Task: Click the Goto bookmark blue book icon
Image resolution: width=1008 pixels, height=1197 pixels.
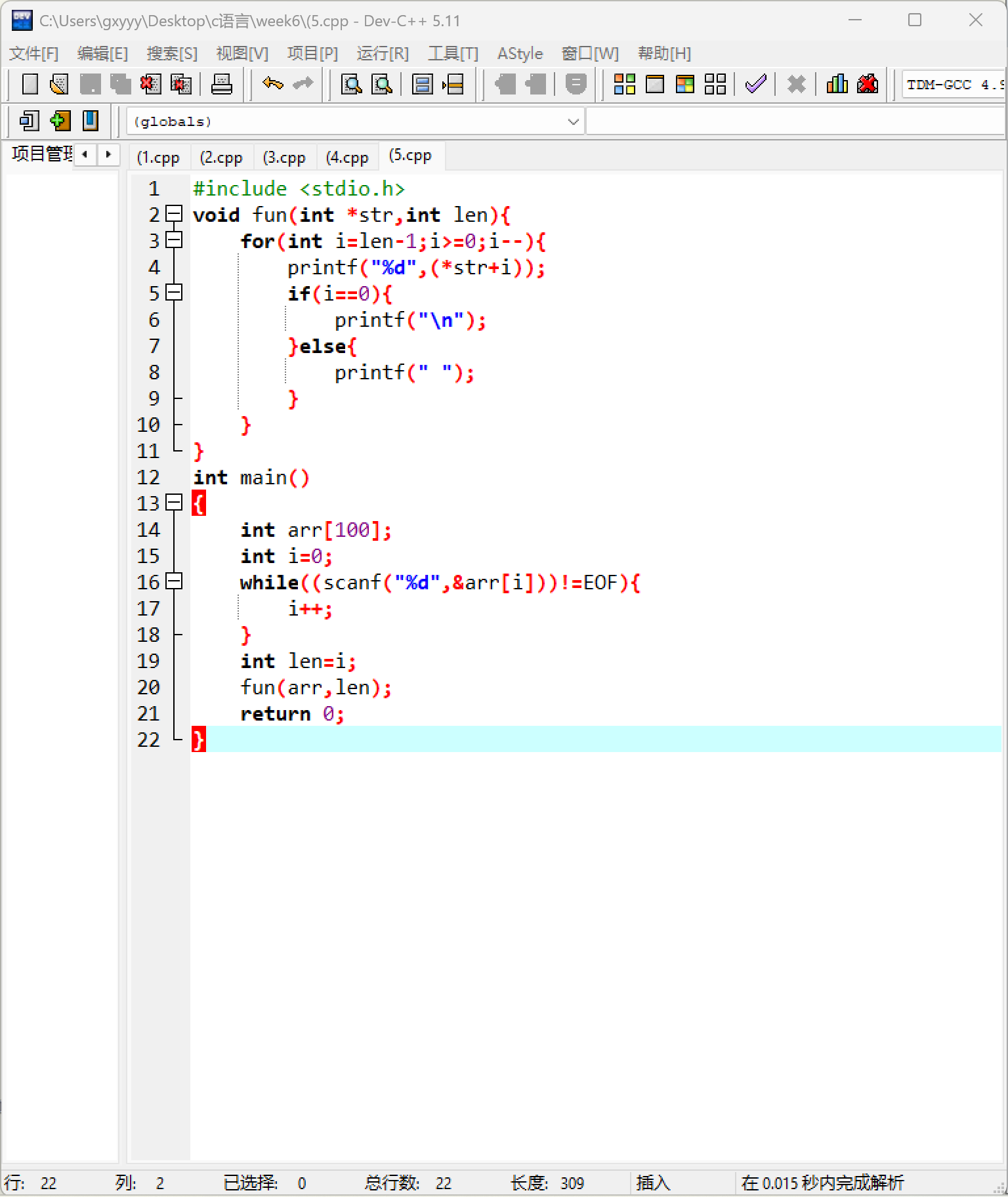Action: point(90,121)
